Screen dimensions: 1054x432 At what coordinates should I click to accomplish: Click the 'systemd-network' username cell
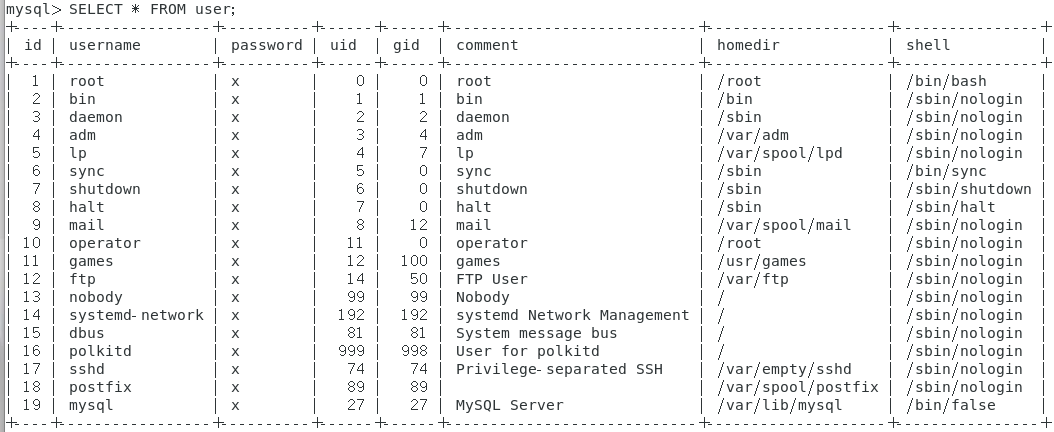(136, 315)
